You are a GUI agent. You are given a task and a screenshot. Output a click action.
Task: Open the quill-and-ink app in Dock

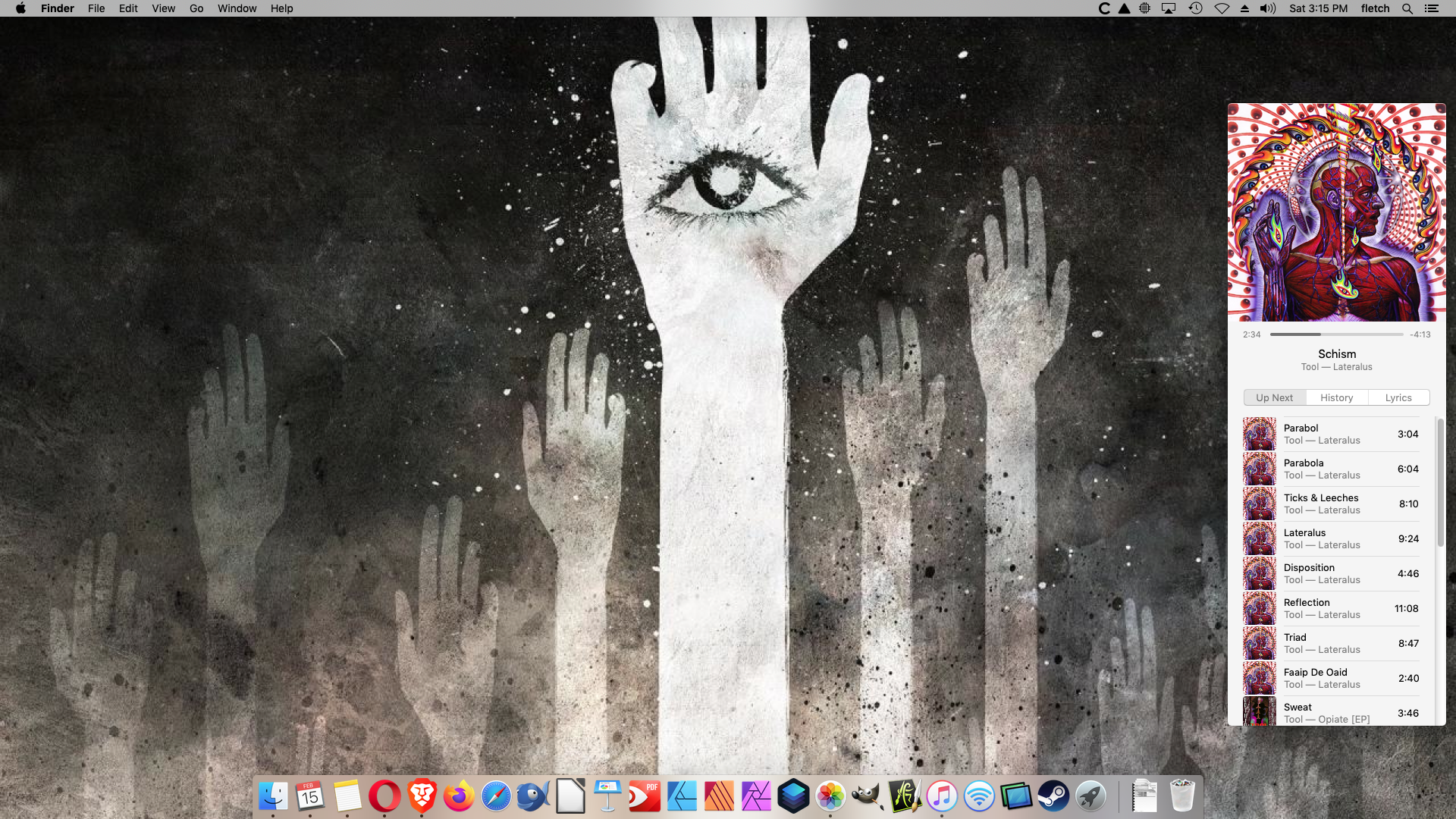(905, 796)
